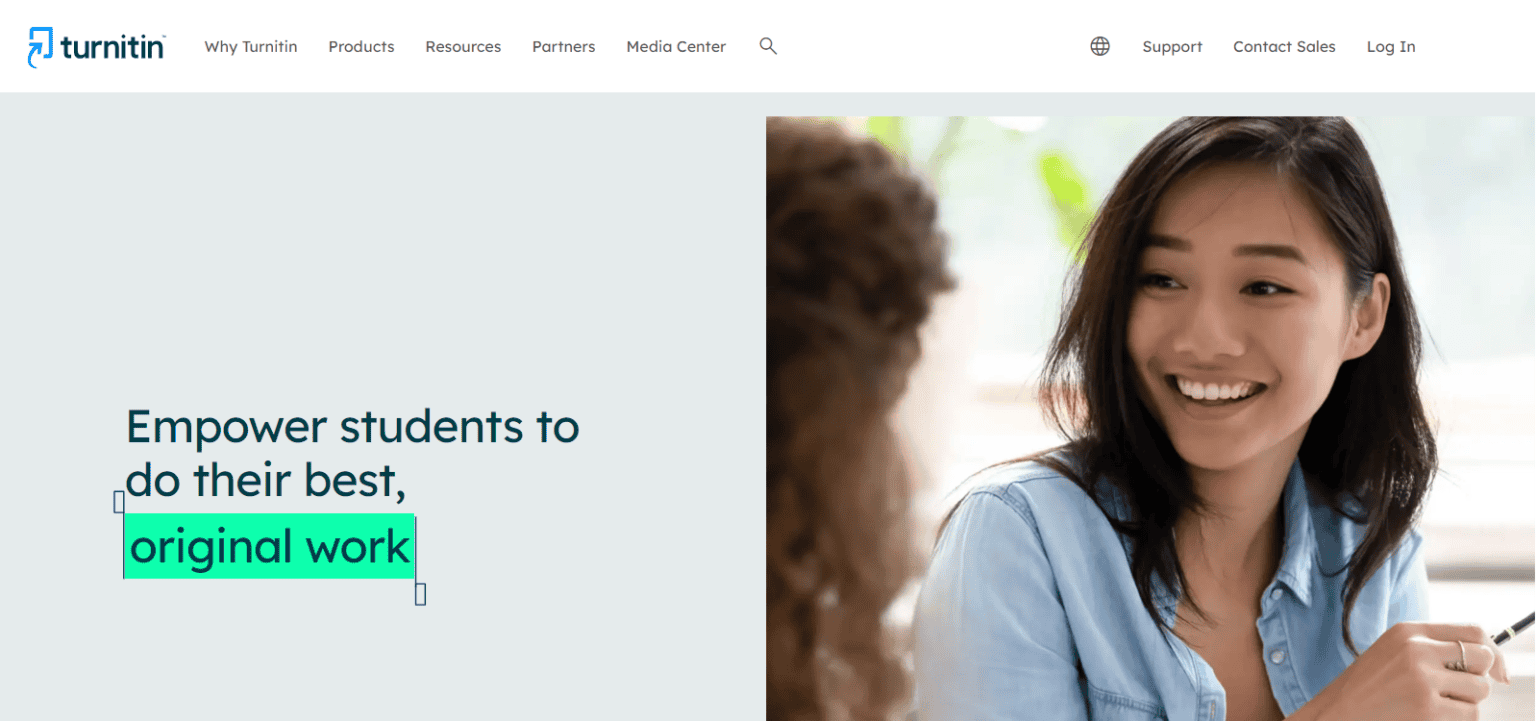Expand the Resources navigation menu

[463, 47]
